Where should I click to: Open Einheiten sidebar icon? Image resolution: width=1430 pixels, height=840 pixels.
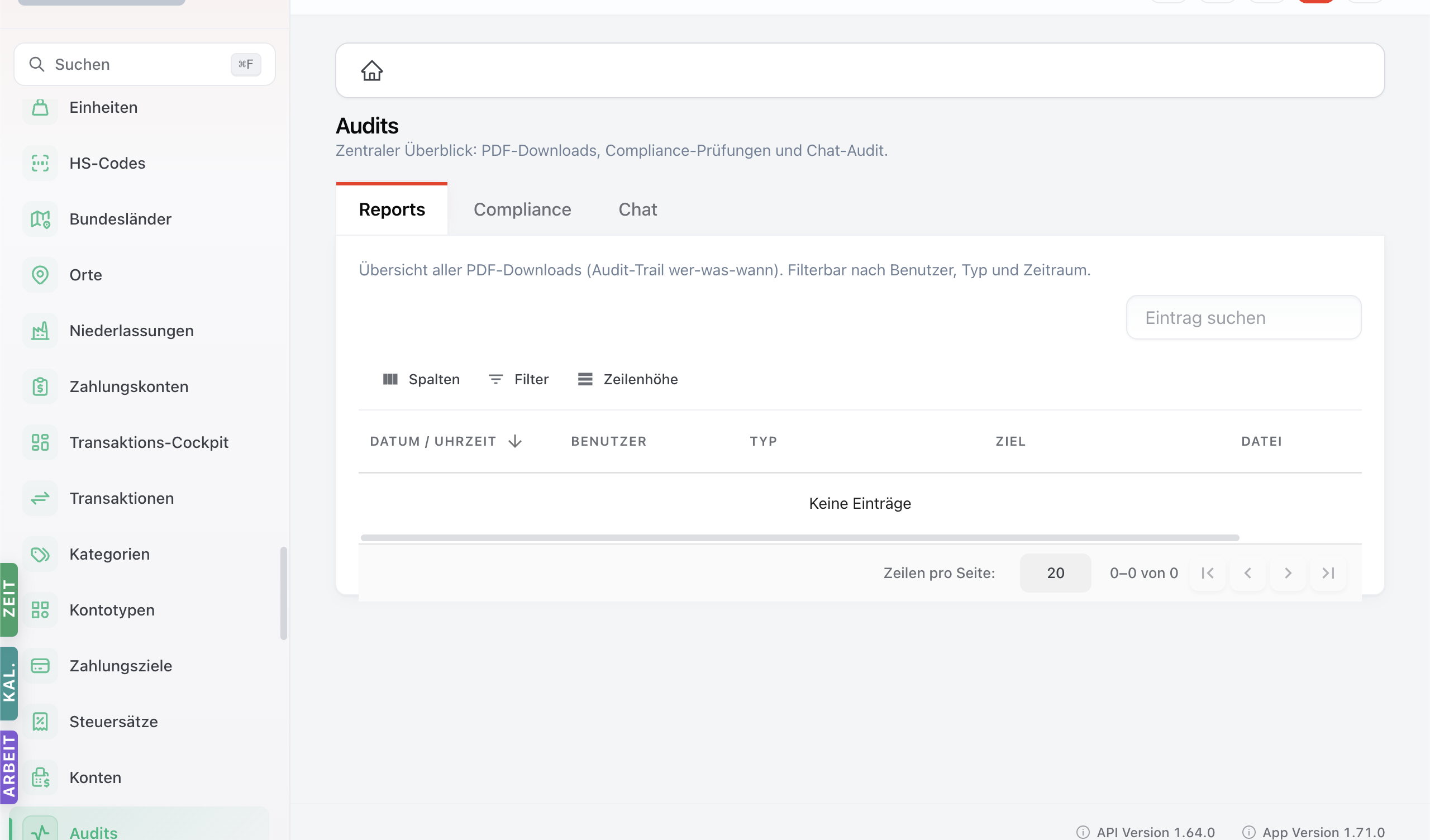(40, 107)
